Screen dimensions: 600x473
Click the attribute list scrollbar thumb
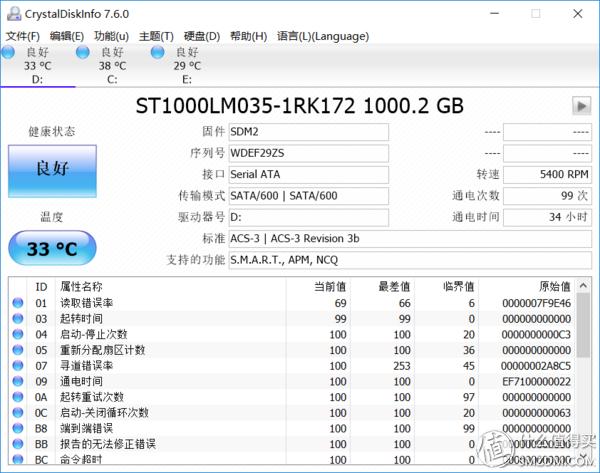(583, 325)
